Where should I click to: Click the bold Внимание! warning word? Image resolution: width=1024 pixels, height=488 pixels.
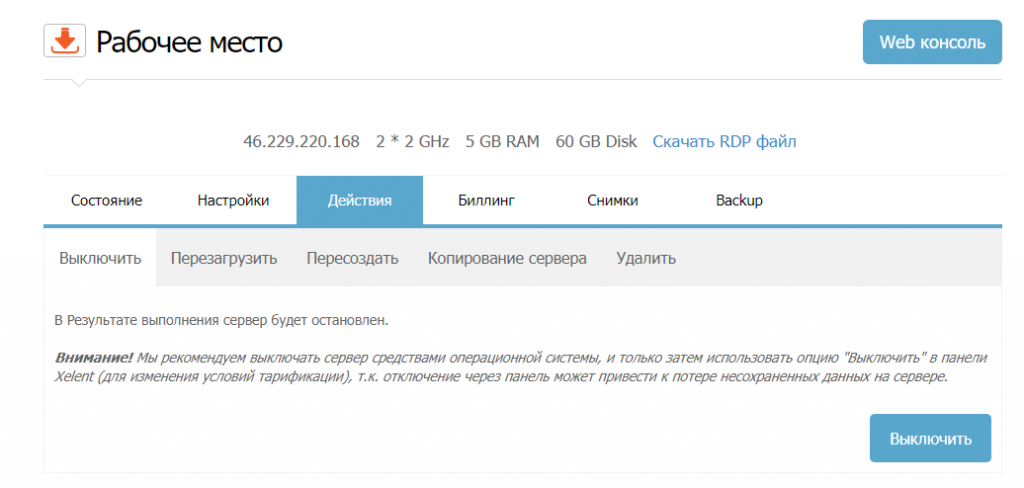[x=93, y=358]
